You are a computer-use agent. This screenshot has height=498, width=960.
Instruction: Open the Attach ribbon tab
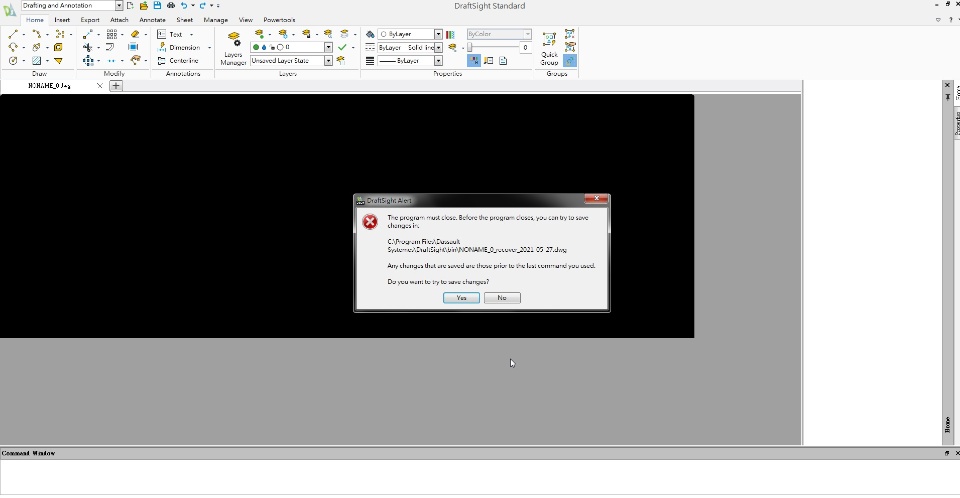(x=119, y=20)
